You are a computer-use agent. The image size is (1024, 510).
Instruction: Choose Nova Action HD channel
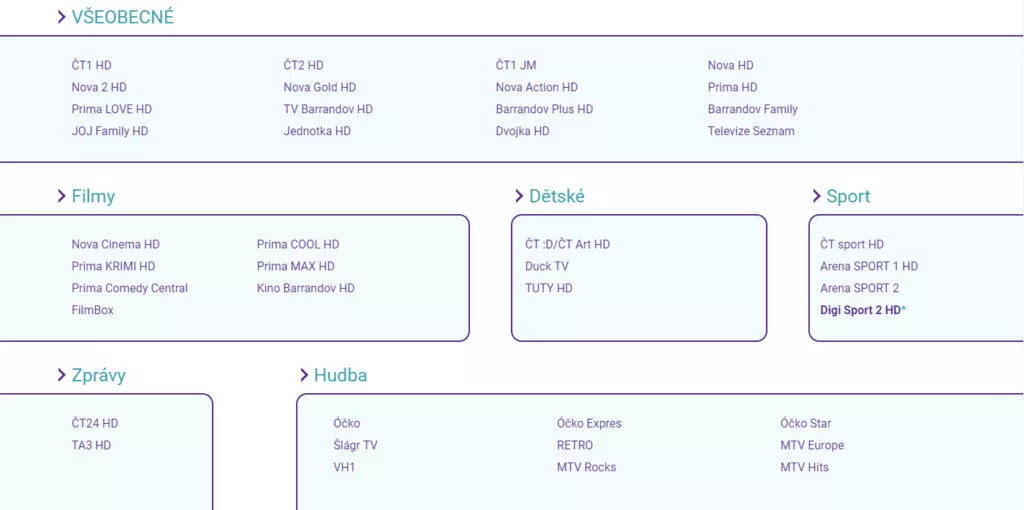537,88
